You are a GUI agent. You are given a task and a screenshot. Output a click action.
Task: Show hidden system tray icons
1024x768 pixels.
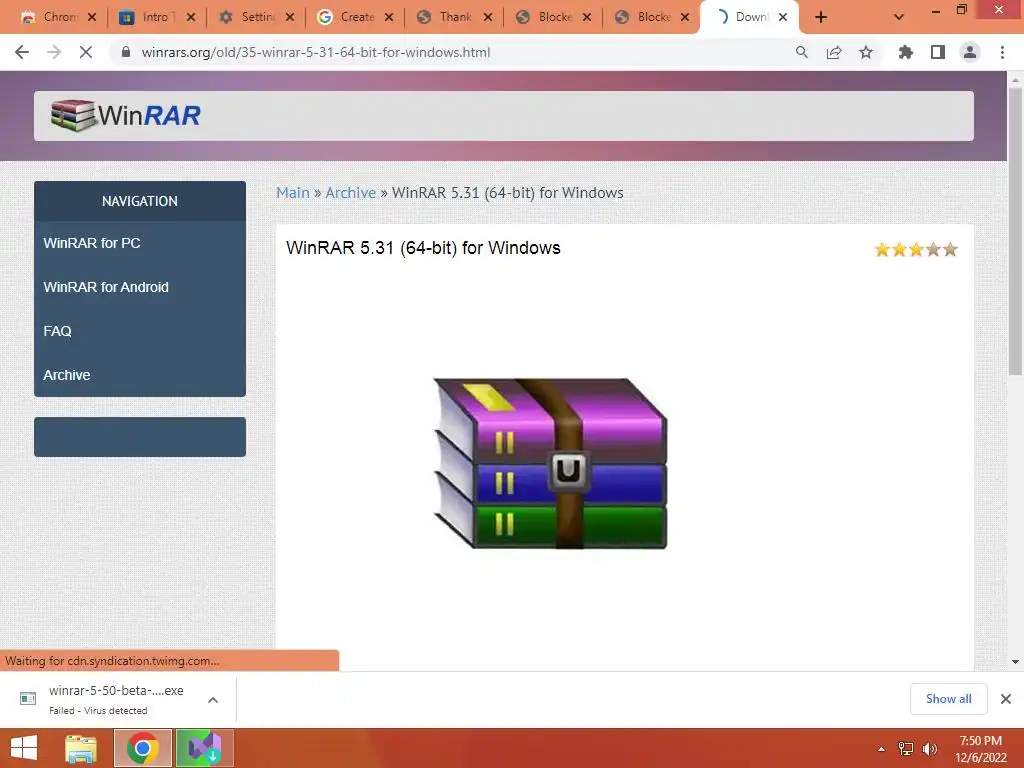tap(881, 749)
